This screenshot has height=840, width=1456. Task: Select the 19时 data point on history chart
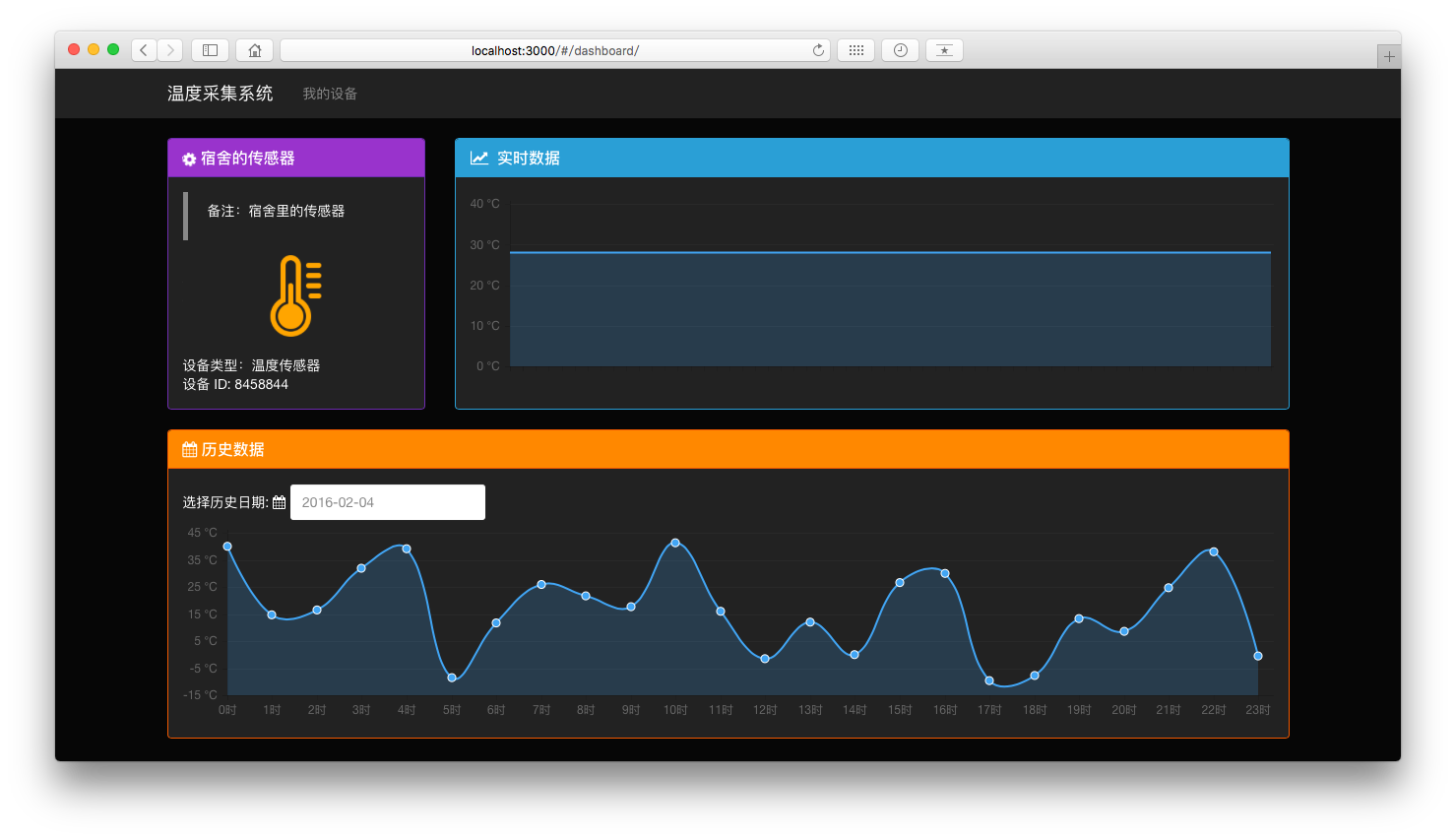(x=1079, y=618)
